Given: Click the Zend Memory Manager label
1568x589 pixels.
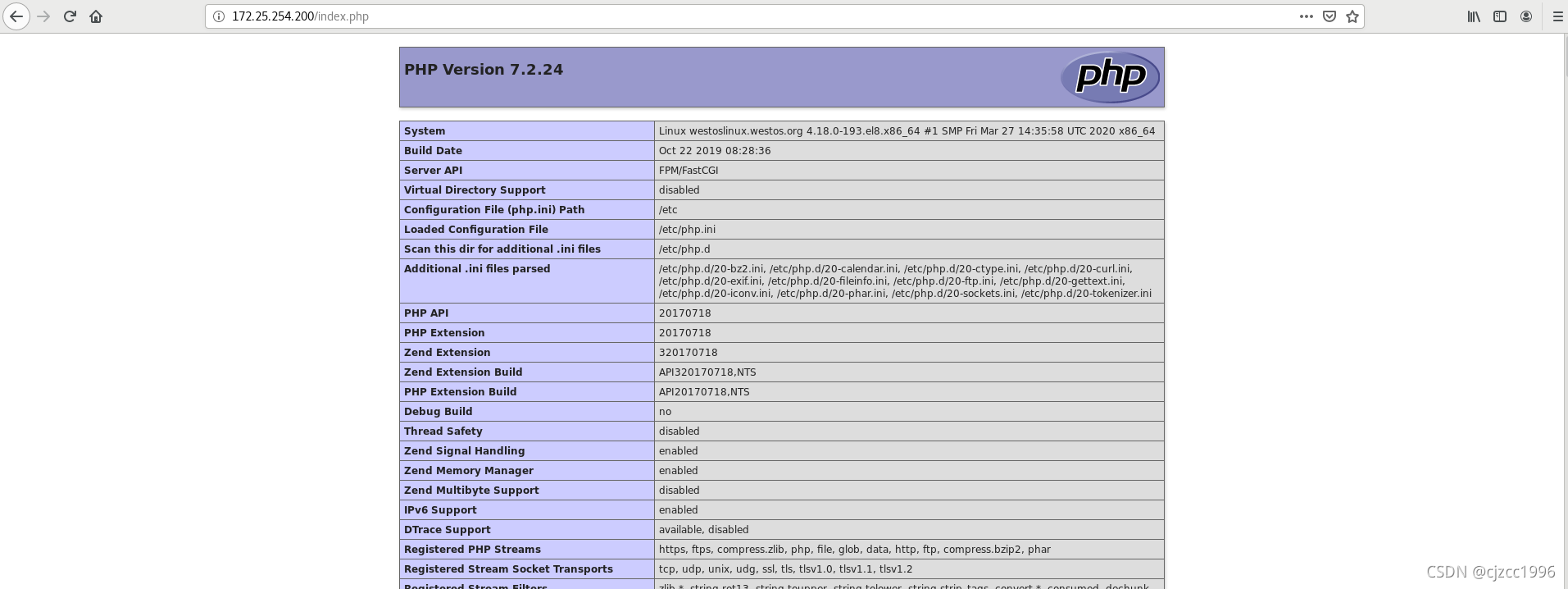Looking at the screenshot, I should tap(469, 471).
